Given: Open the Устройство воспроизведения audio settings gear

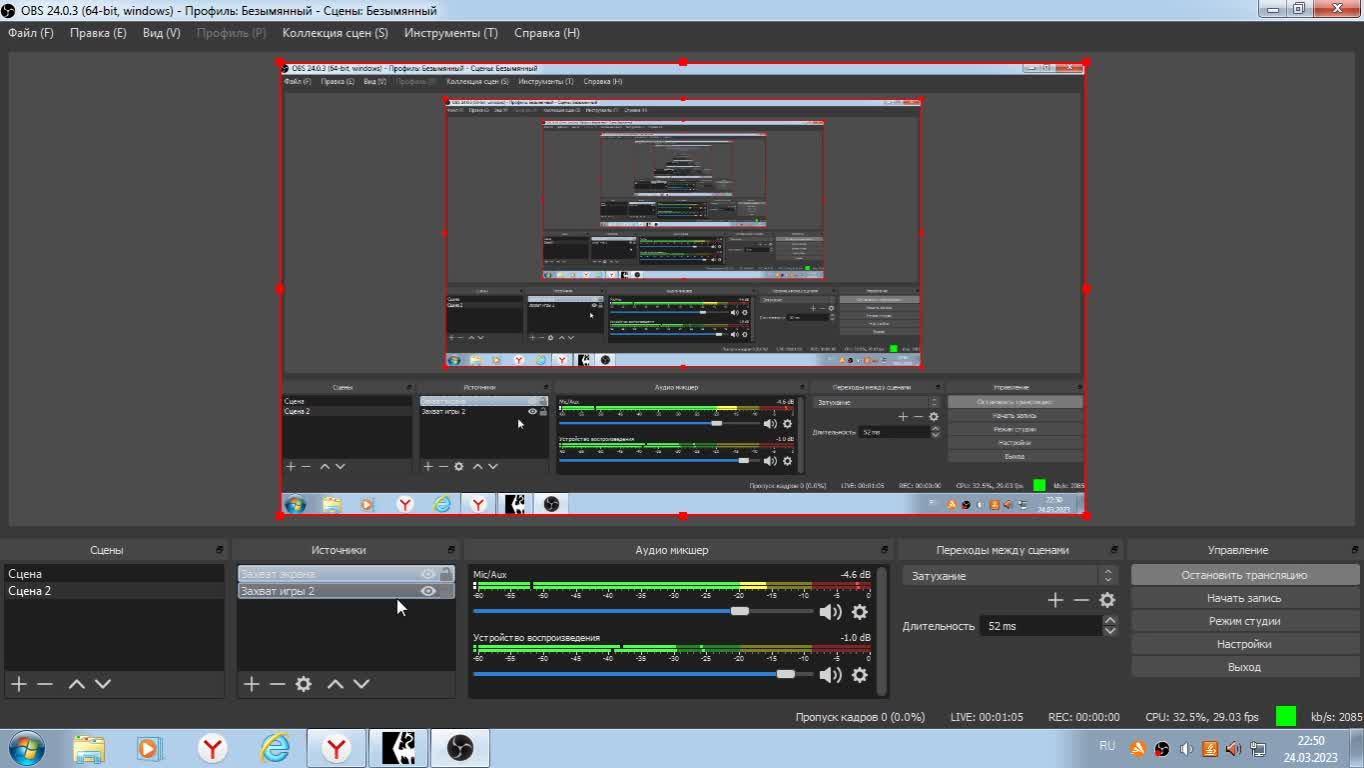Looking at the screenshot, I should point(859,675).
